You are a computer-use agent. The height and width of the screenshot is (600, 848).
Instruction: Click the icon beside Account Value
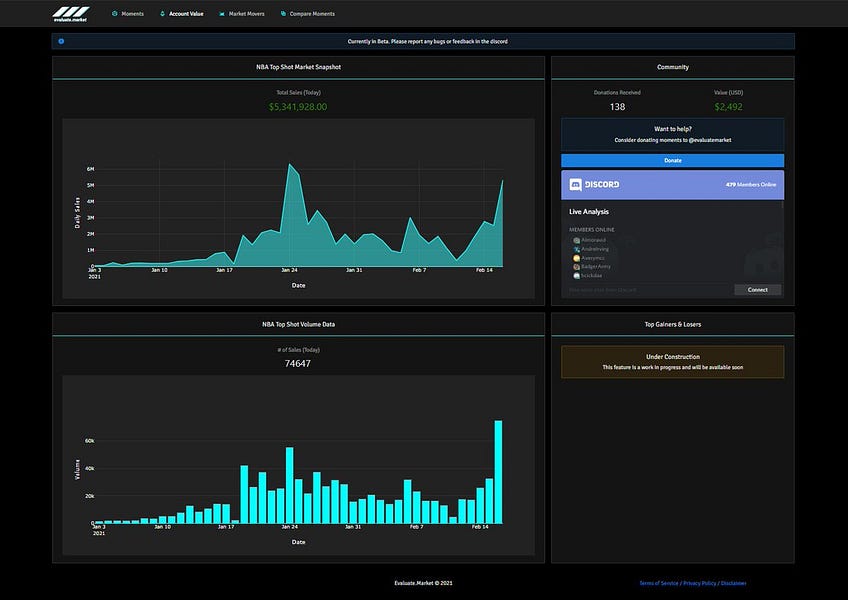(x=162, y=14)
